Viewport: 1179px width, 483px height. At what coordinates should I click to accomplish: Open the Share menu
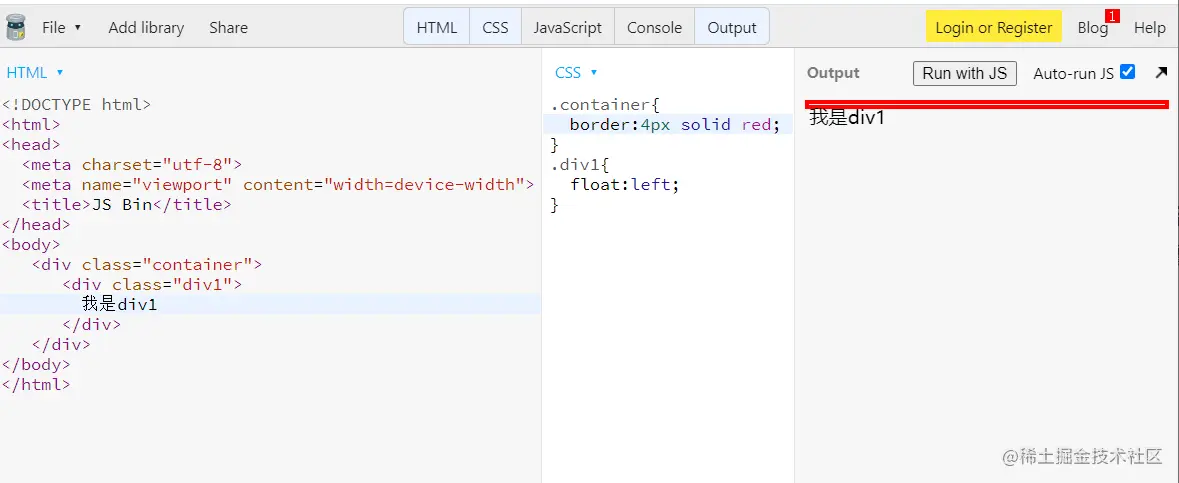(228, 28)
